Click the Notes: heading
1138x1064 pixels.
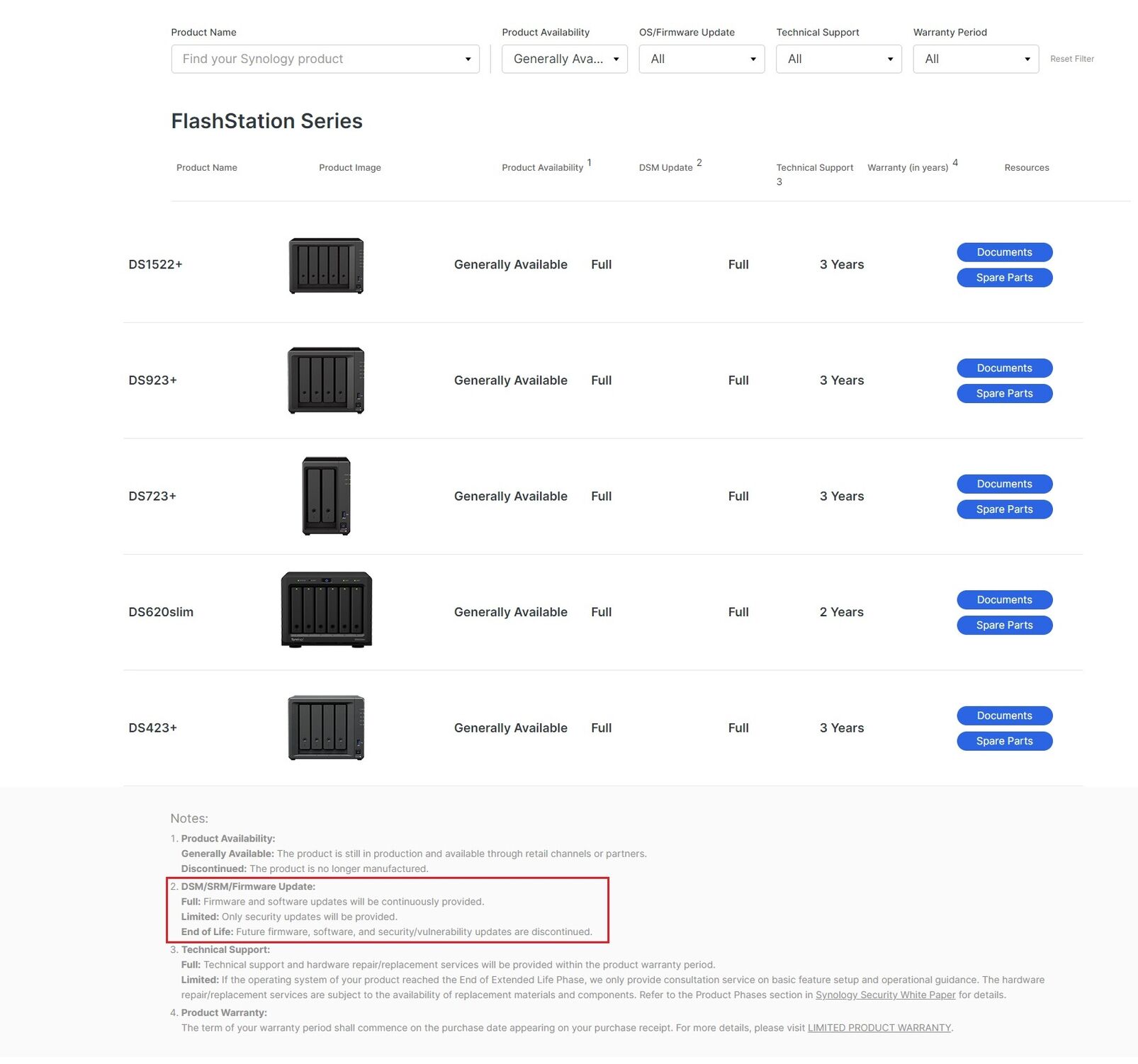(x=189, y=818)
